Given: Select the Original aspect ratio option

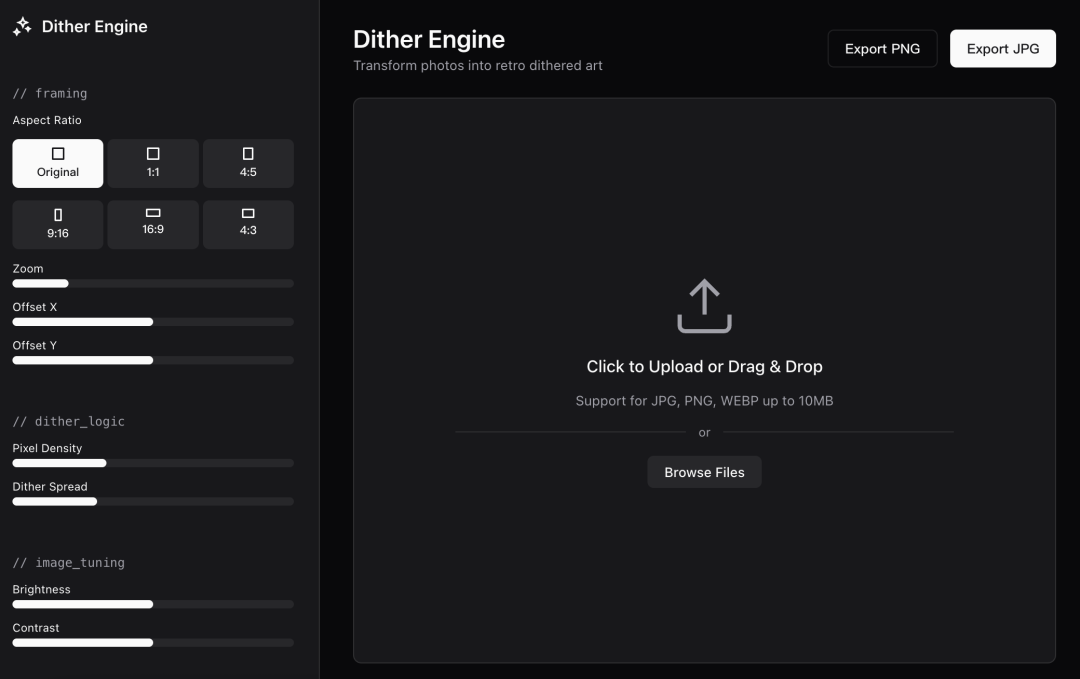Looking at the screenshot, I should click(x=58, y=163).
